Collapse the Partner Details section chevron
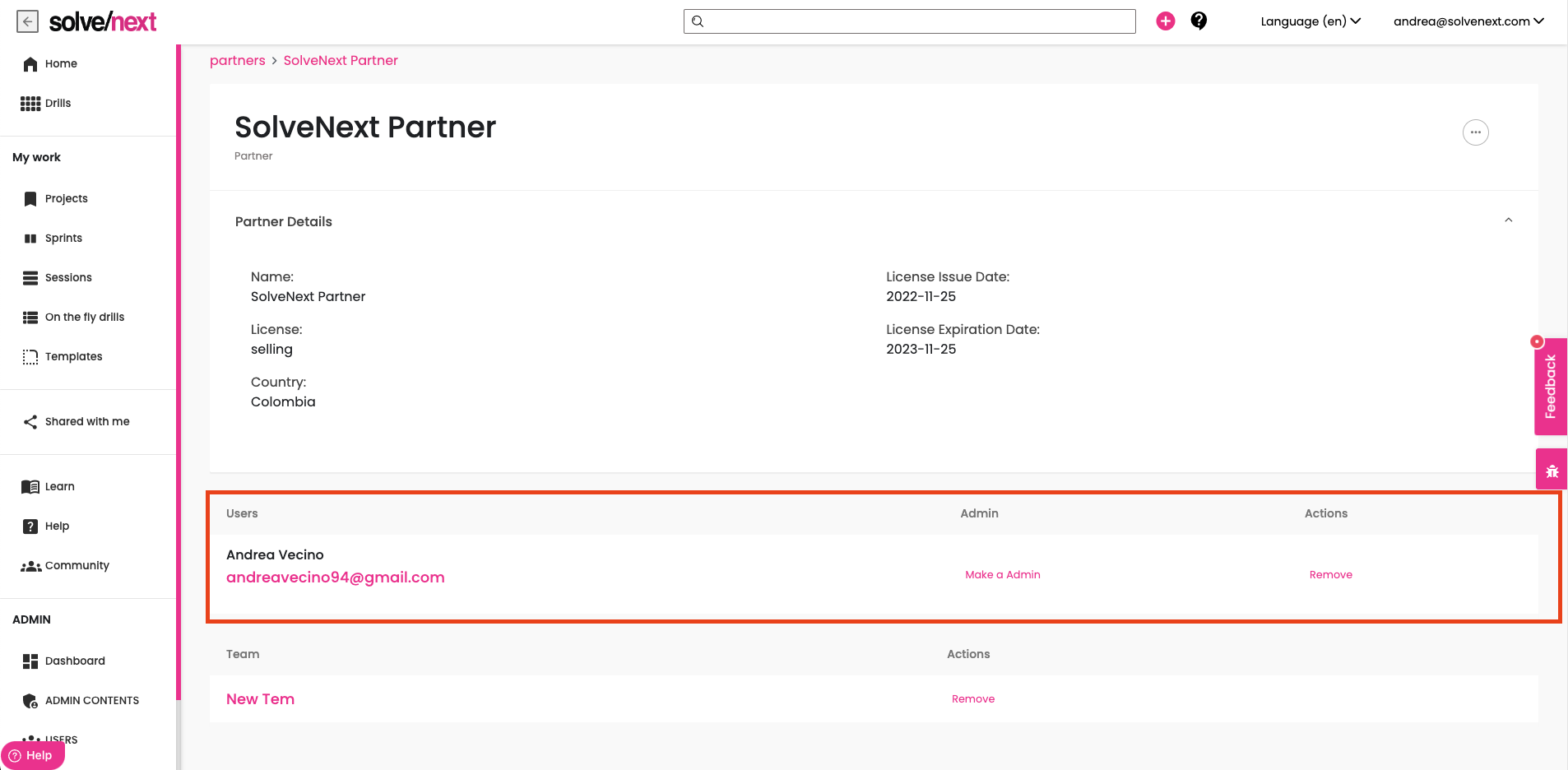Screen dimensions: 1568x770 (1508, 220)
